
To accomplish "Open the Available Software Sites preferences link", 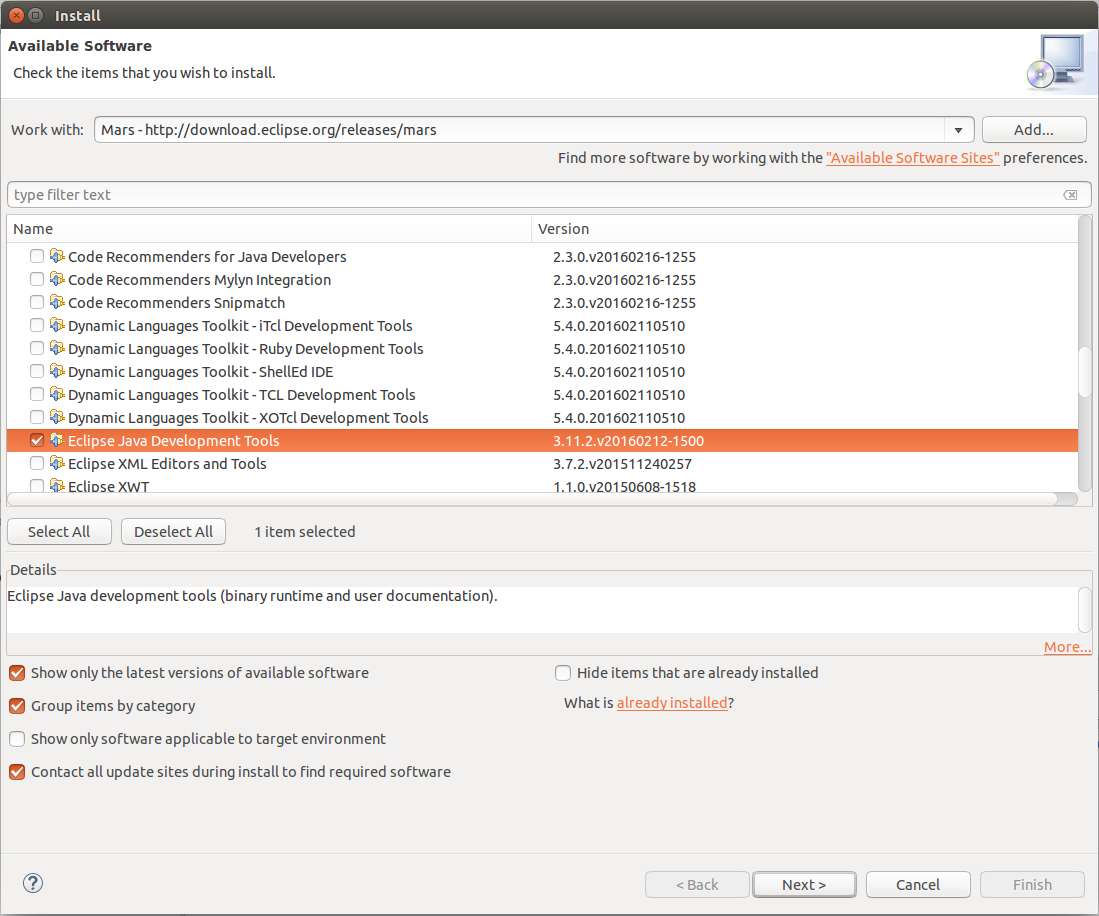I will click(x=912, y=157).
